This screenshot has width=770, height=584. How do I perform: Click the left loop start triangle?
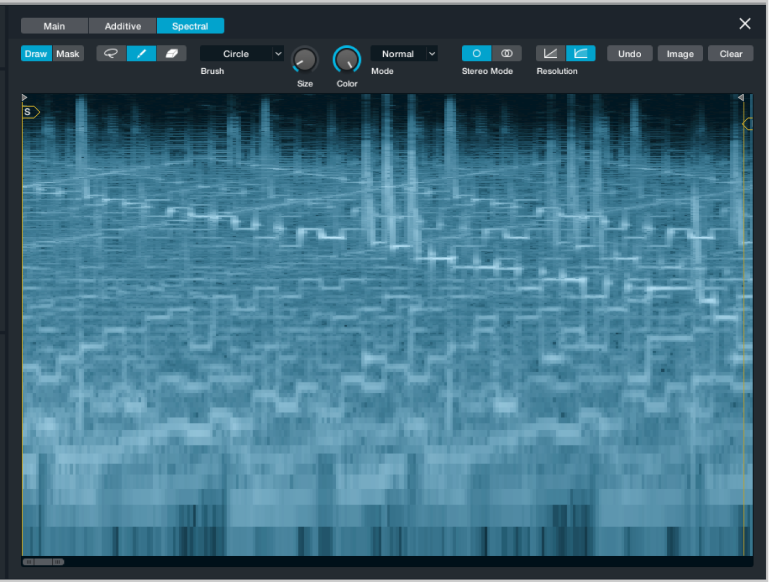point(25,98)
